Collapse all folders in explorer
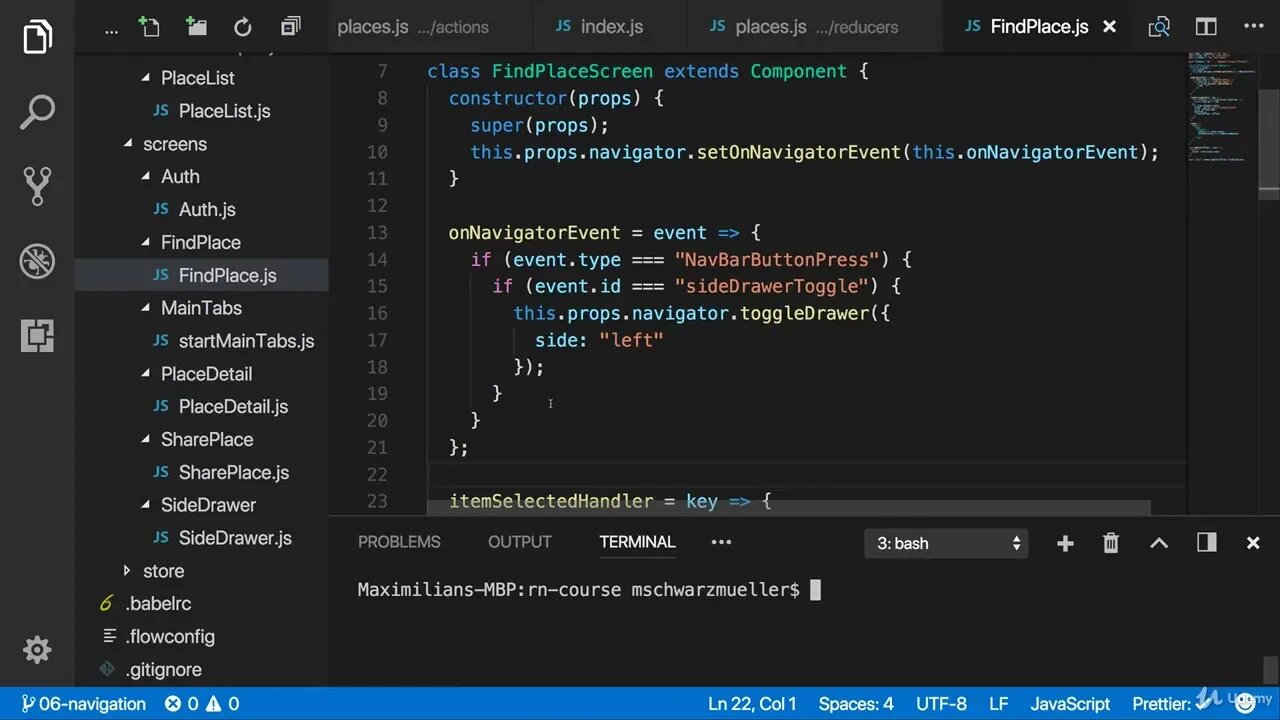The image size is (1280, 720). coord(291,27)
